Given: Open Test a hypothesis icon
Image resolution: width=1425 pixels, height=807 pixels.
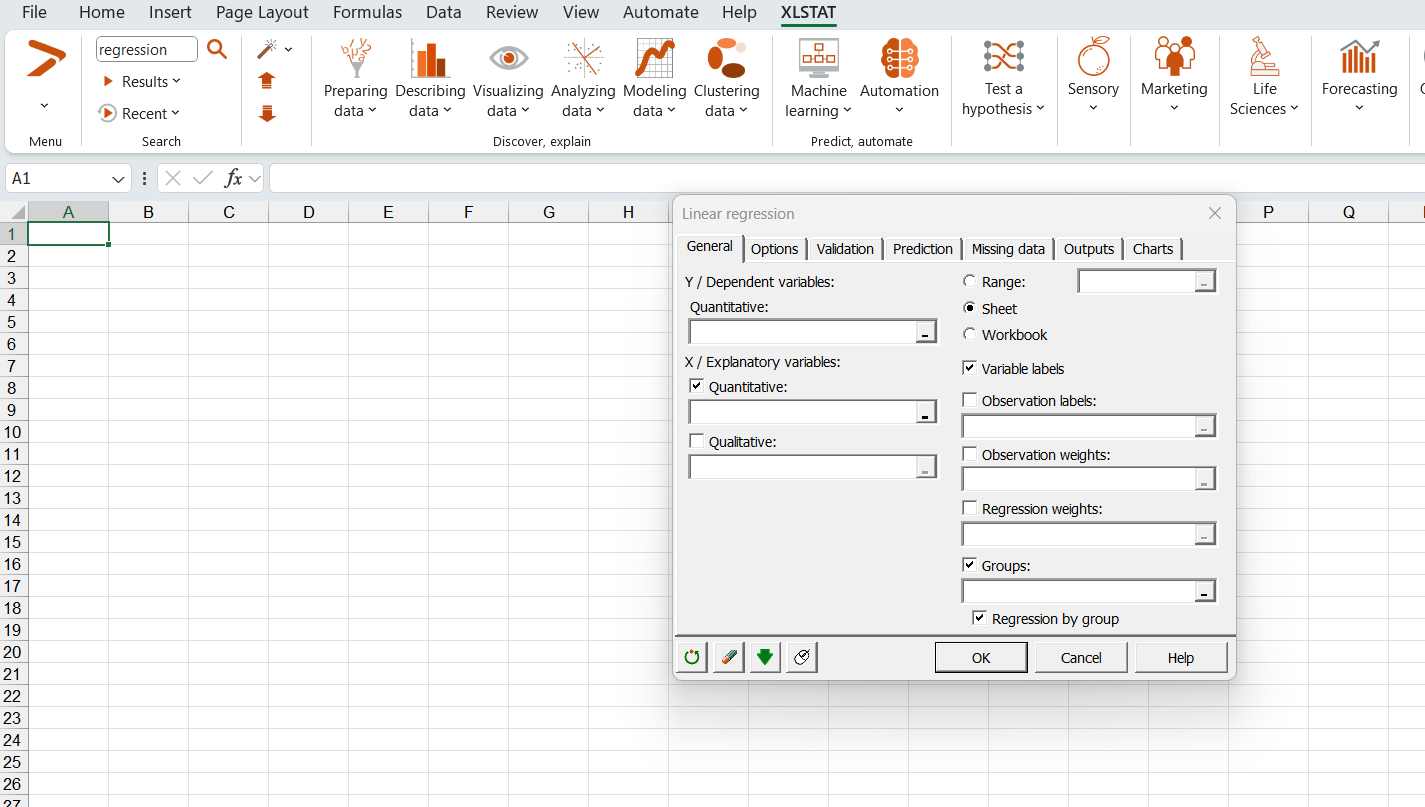Looking at the screenshot, I should 1003,57.
